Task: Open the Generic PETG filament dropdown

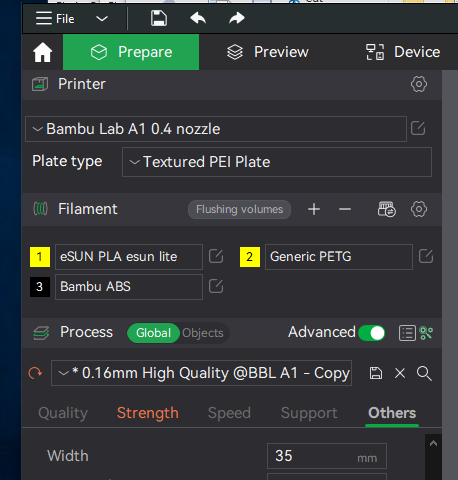Action: coord(339,257)
